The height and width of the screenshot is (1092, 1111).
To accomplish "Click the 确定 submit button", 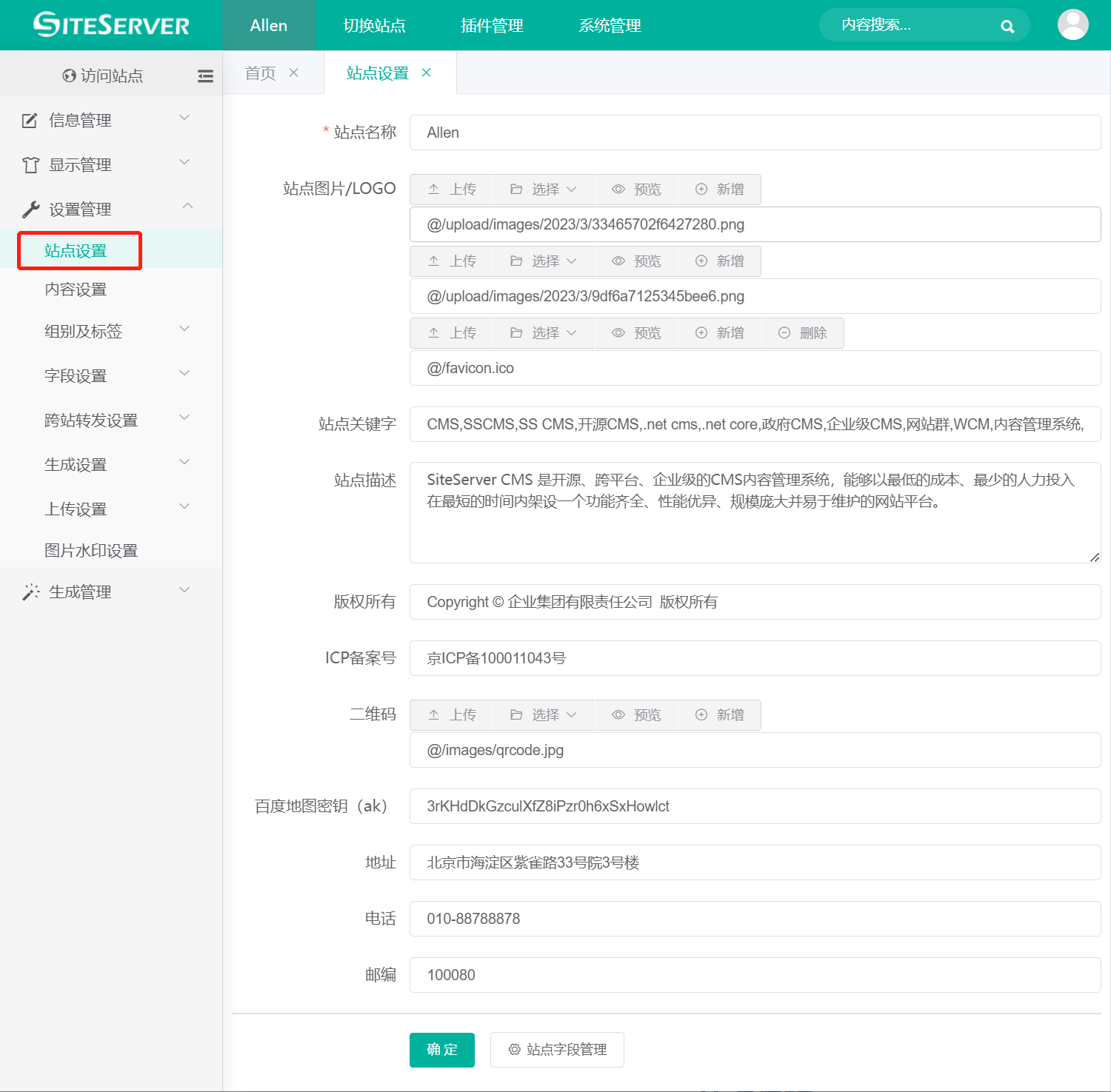I will pos(441,1050).
